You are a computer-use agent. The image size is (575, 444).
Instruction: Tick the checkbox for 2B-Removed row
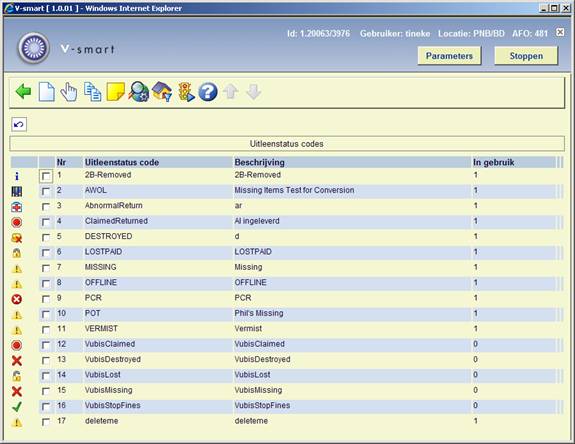click(x=46, y=176)
